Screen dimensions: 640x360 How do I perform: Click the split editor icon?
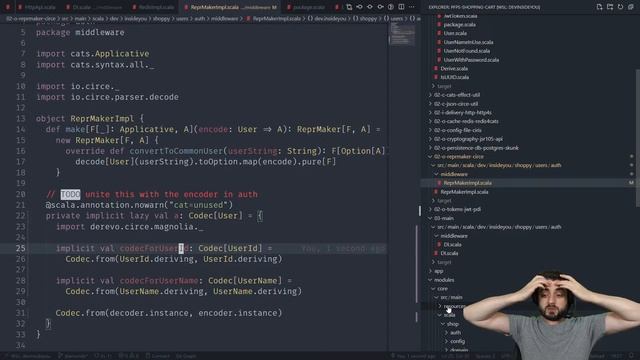pos(401,7)
